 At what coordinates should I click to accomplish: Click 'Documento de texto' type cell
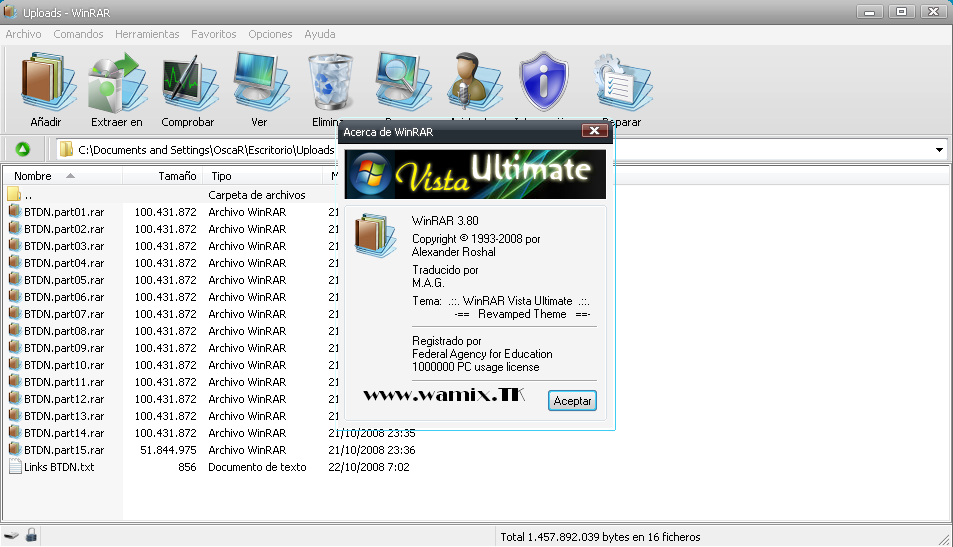(x=257, y=467)
